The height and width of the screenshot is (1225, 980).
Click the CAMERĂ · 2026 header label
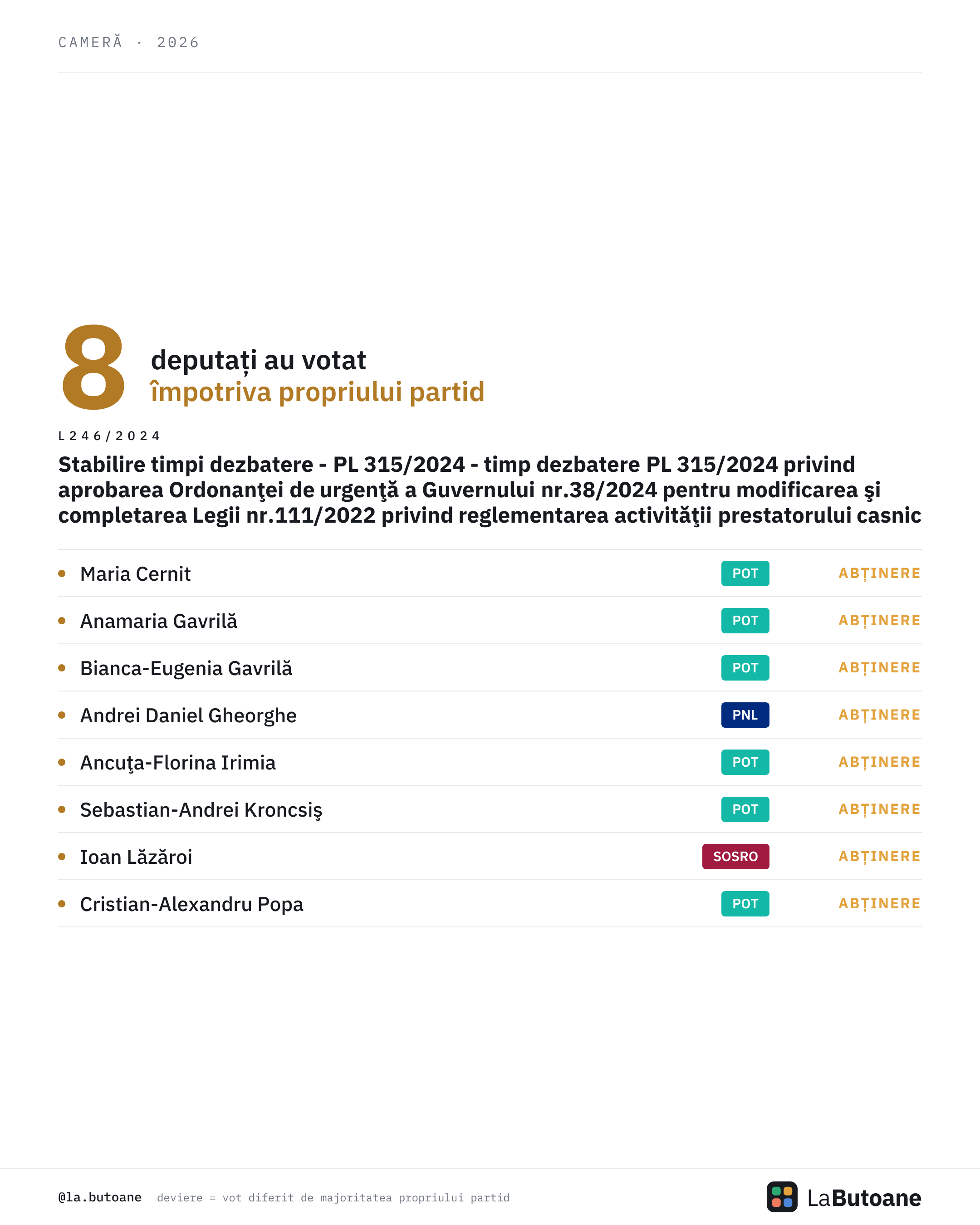[x=129, y=42]
